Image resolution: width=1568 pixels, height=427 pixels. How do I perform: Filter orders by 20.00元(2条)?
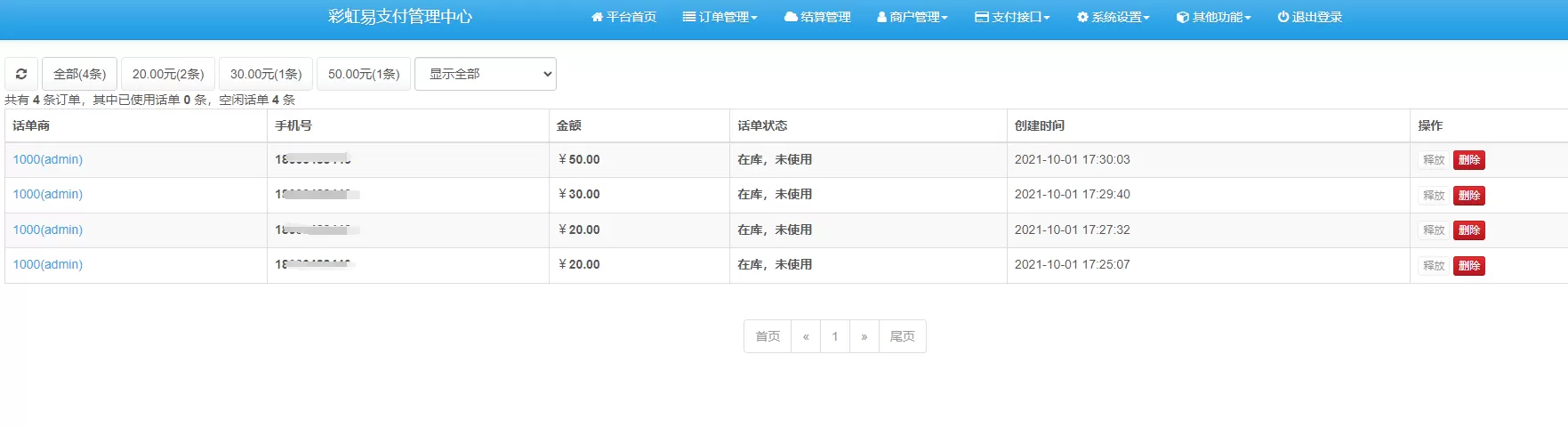coord(168,74)
